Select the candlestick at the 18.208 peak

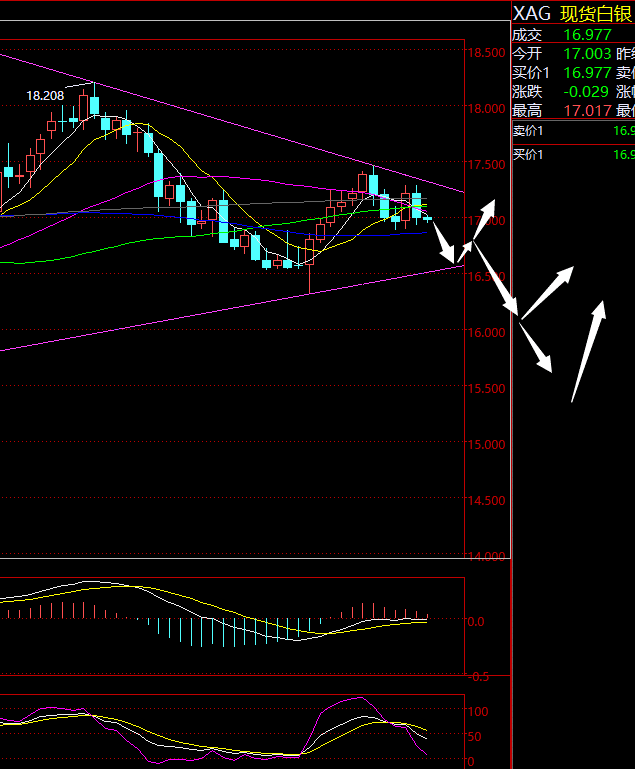(94, 102)
